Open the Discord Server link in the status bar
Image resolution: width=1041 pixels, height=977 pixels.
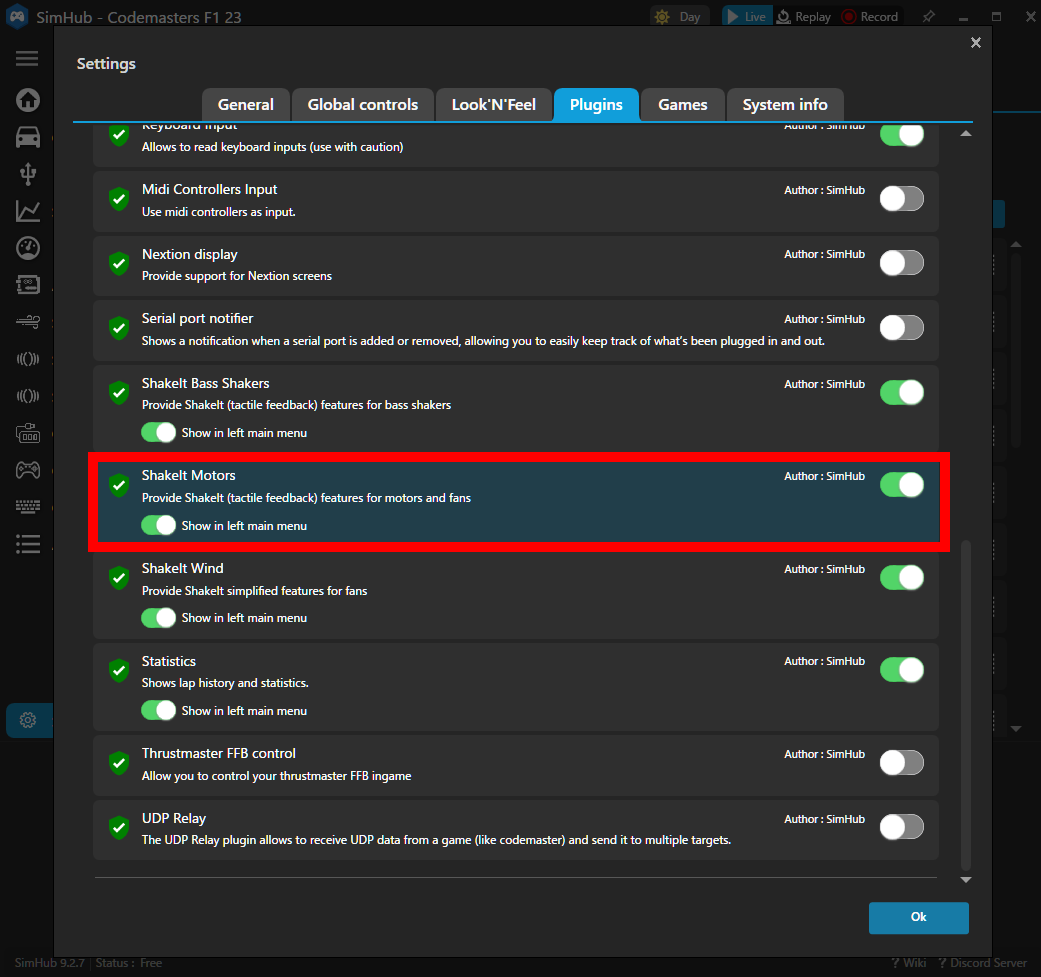(983, 963)
